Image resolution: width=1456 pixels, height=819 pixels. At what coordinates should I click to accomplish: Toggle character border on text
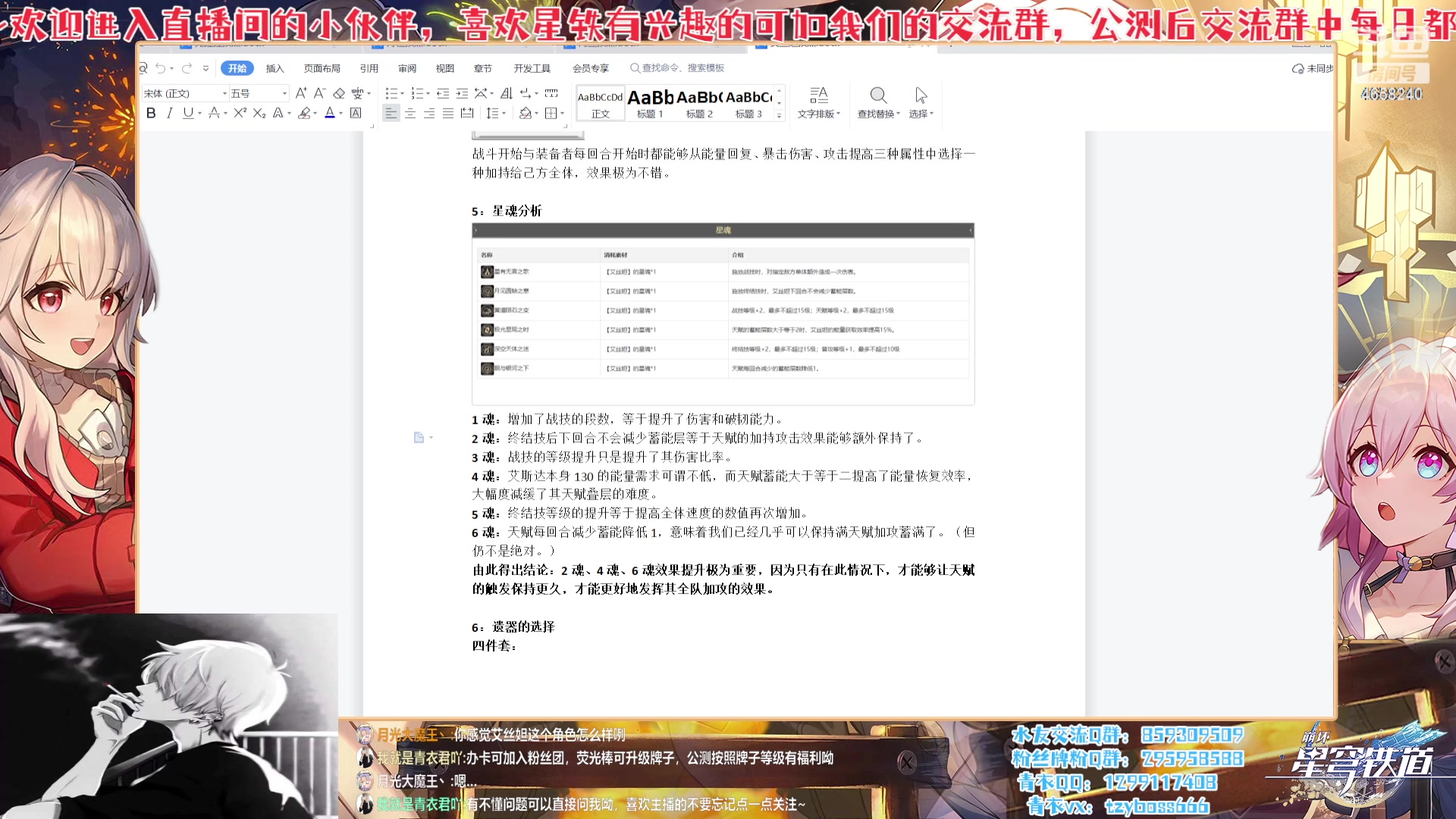click(356, 113)
